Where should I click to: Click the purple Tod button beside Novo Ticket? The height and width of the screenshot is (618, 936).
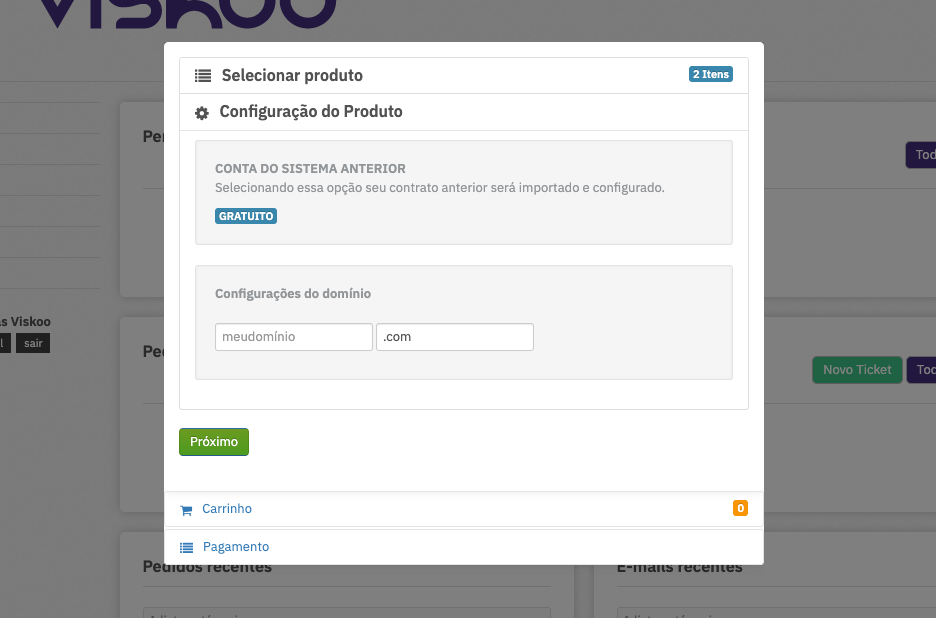tap(921, 370)
